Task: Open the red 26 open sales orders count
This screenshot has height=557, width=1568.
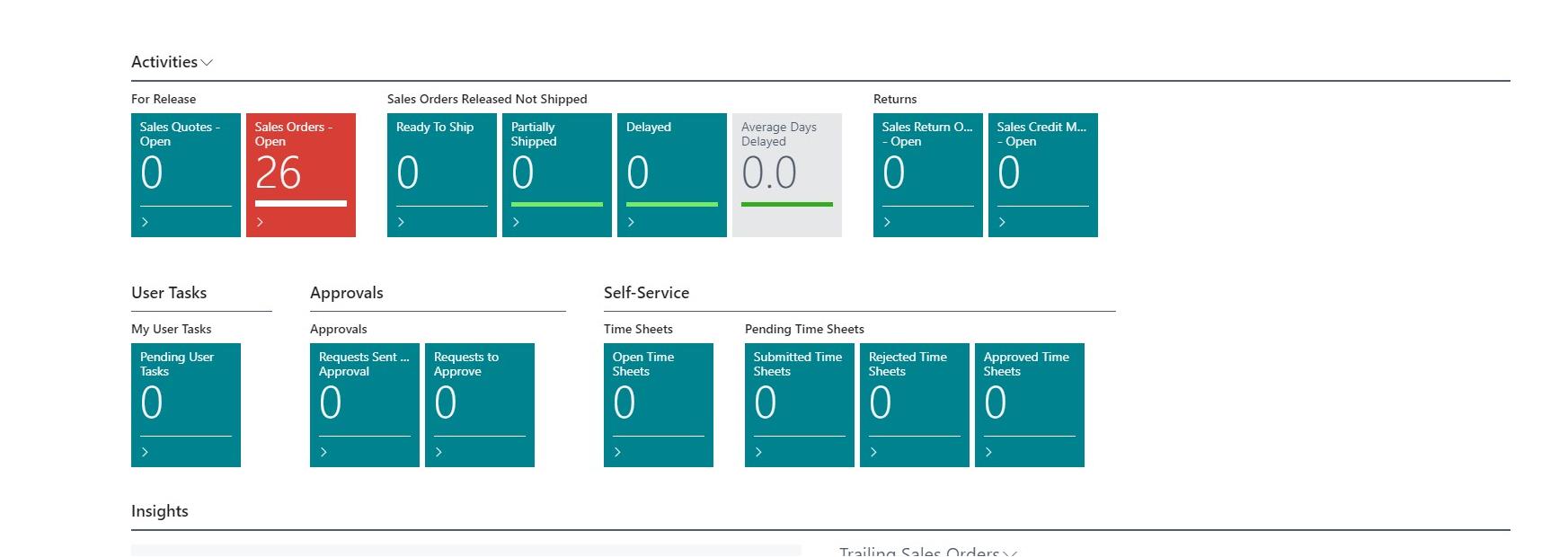Action: (x=279, y=172)
